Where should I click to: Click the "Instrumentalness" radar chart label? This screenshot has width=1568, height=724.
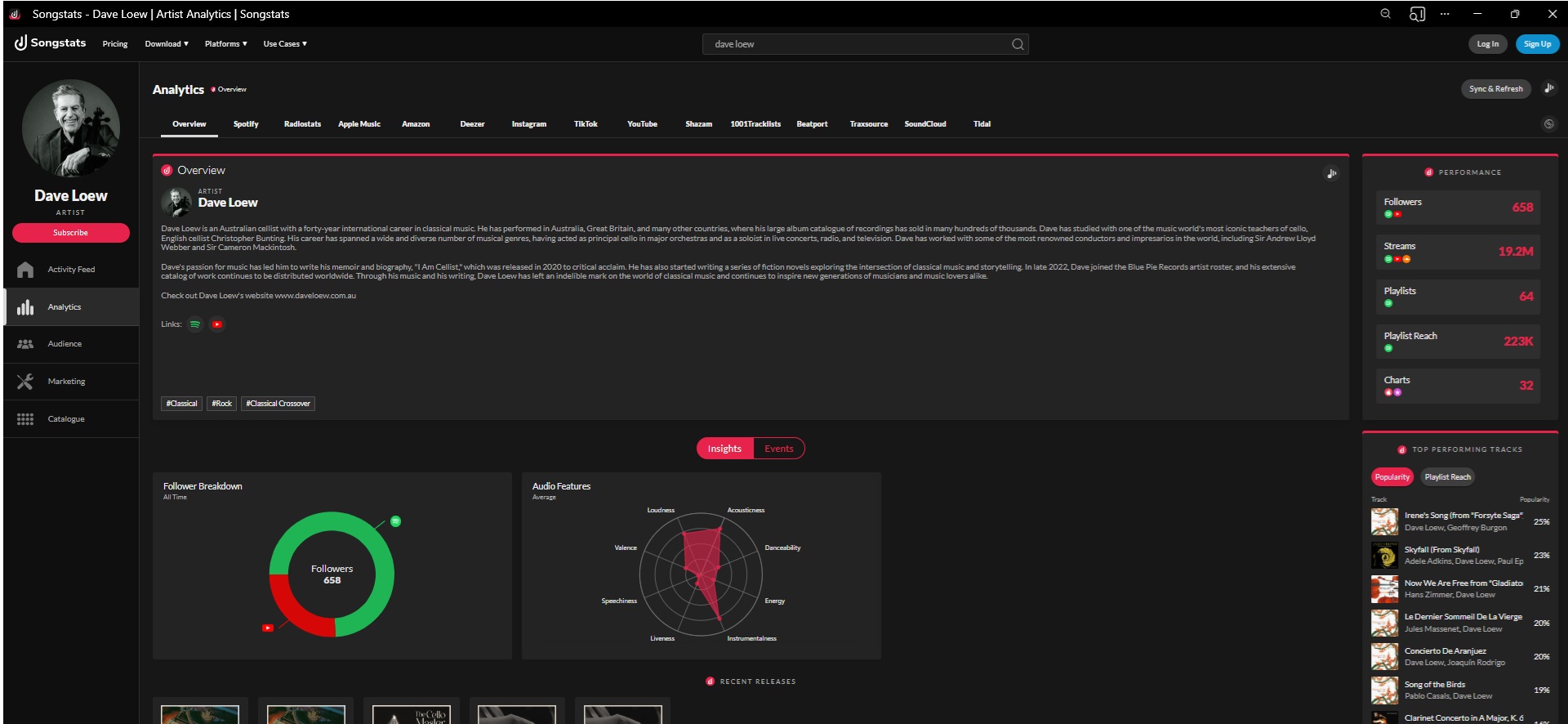click(x=751, y=638)
